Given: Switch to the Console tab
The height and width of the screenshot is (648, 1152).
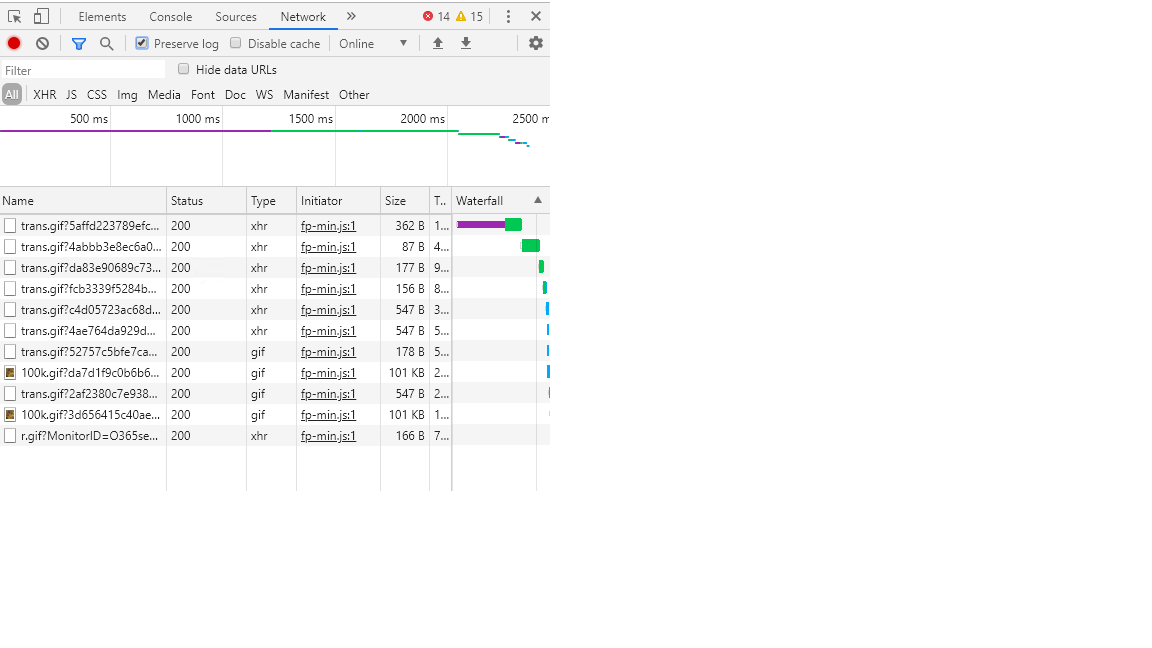Looking at the screenshot, I should coord(170,16).
